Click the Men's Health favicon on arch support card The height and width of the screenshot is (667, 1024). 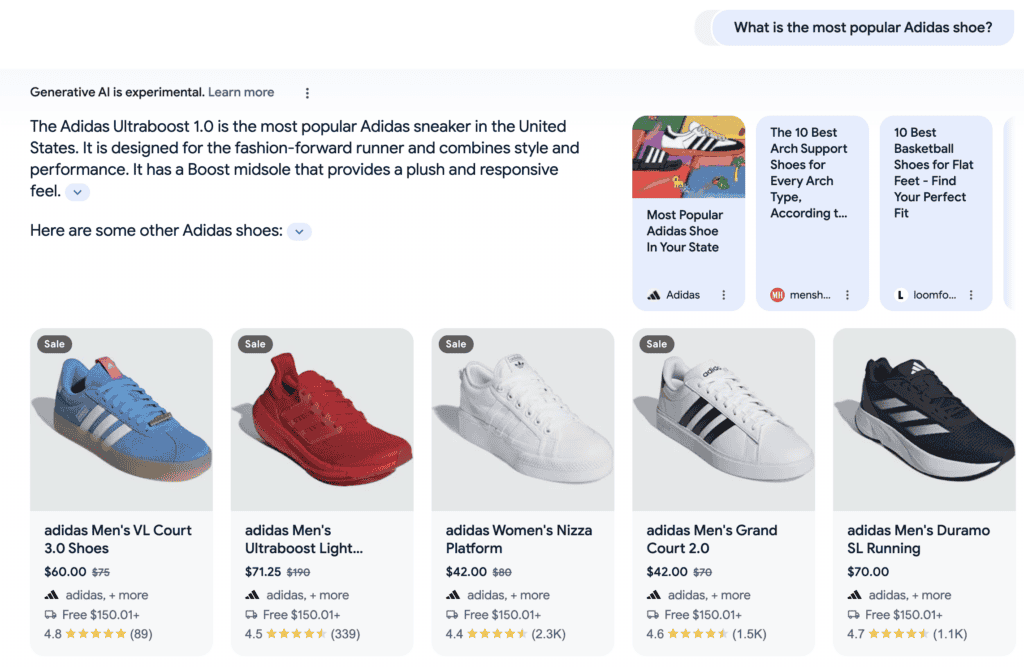point(778,294)
